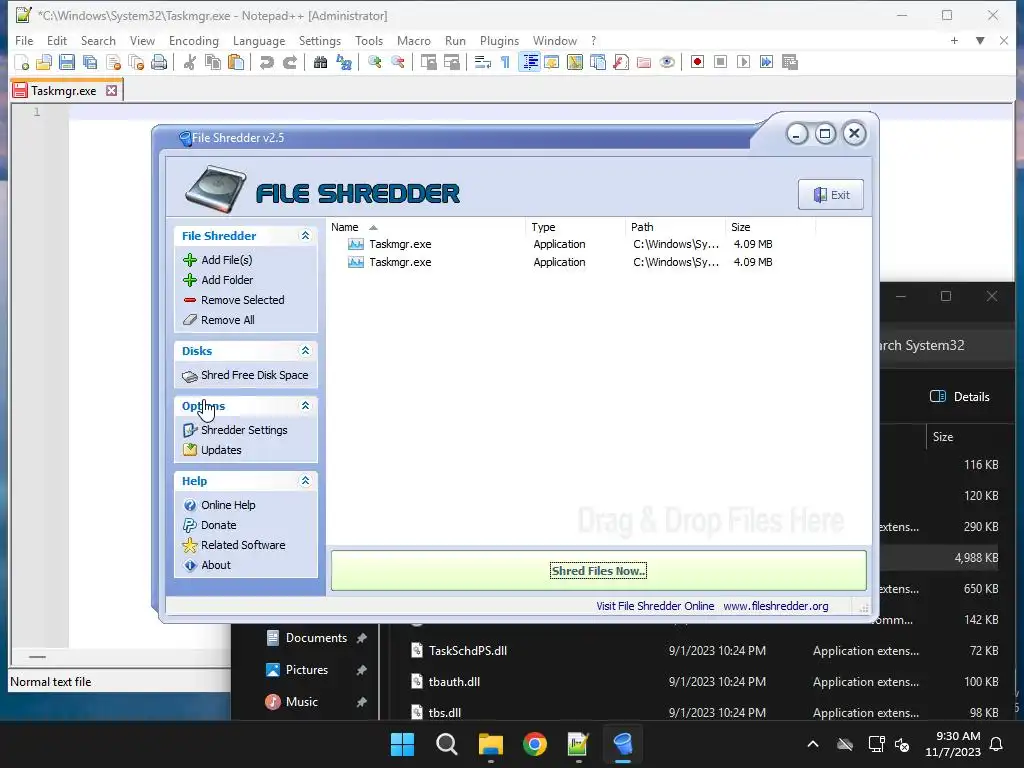The image size is (1024, 768).
Task: Open Shredder Settings
Action: tap(235, 430)
